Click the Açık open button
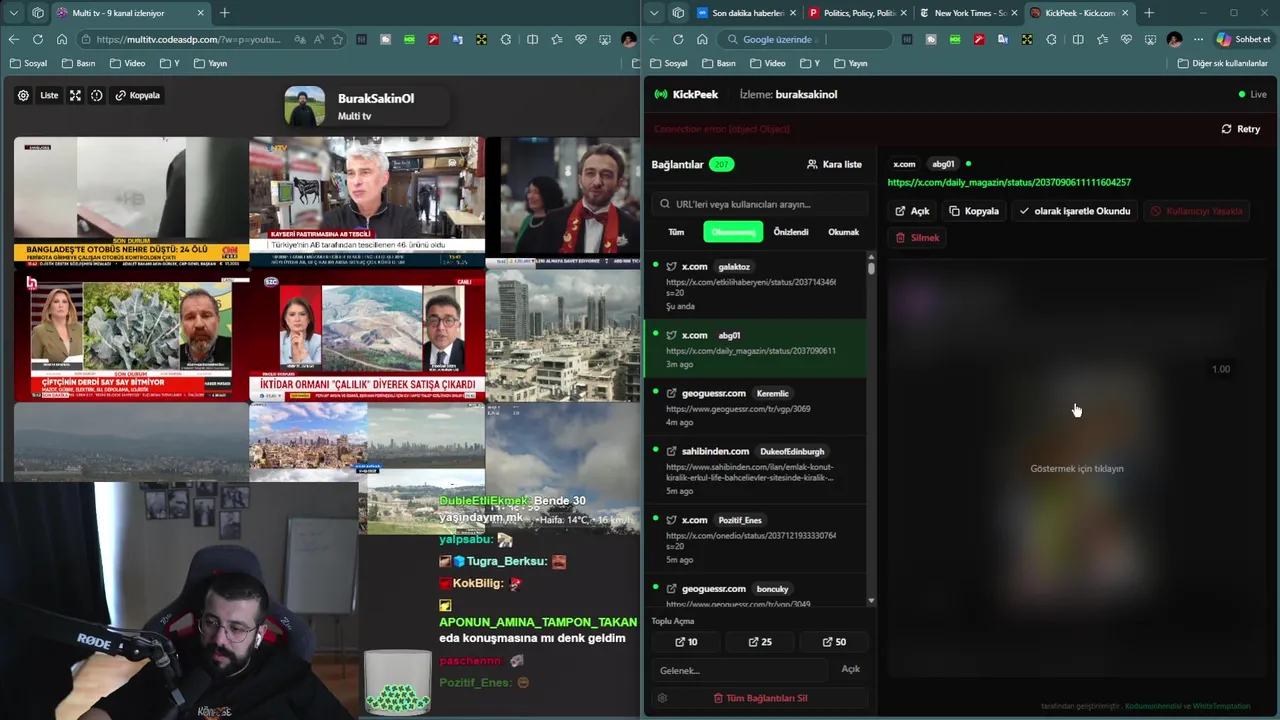This screenshot has height=720, width=1280. pyautogui.click(x=912, y=211)
